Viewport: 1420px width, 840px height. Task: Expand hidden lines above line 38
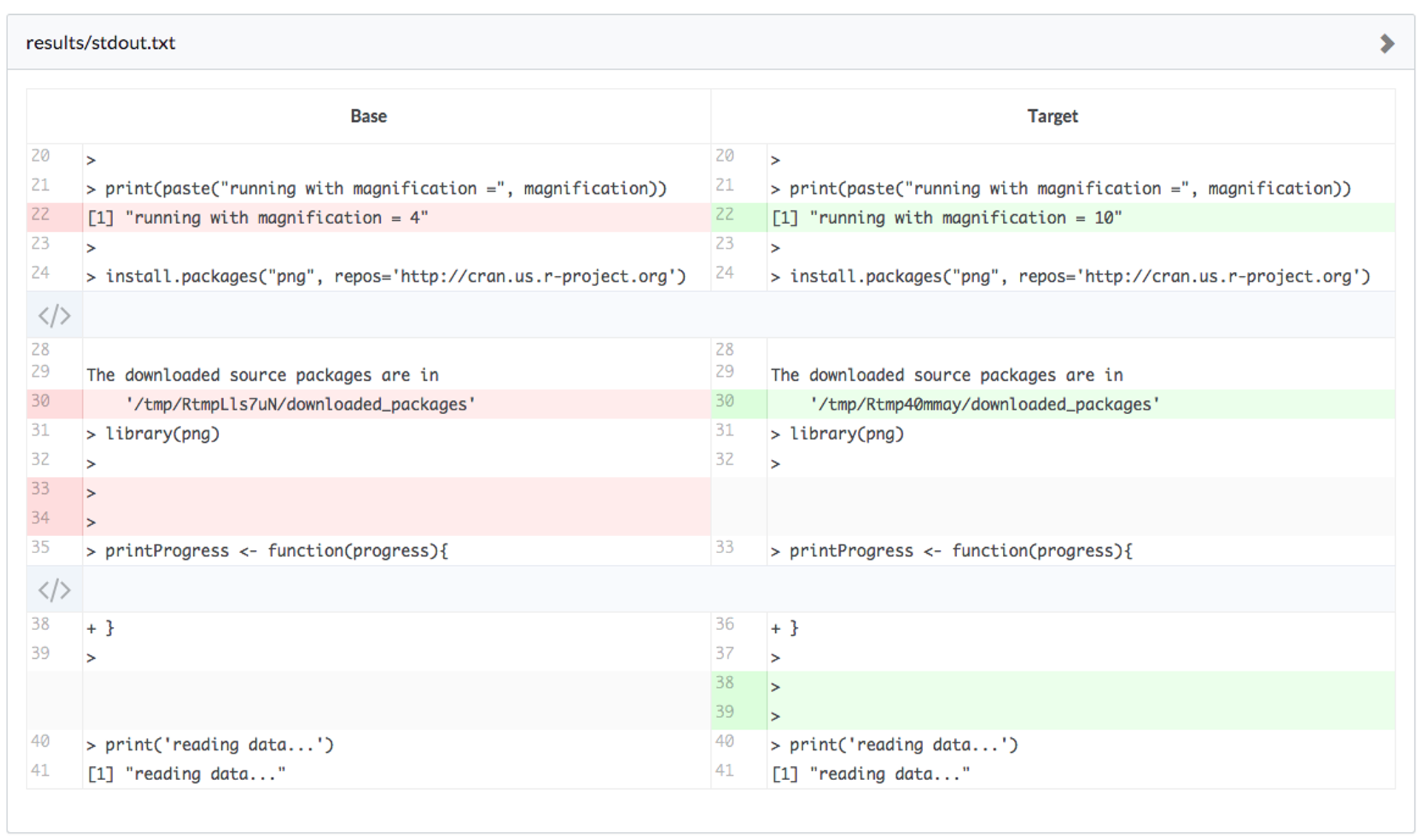click(54, 590)
